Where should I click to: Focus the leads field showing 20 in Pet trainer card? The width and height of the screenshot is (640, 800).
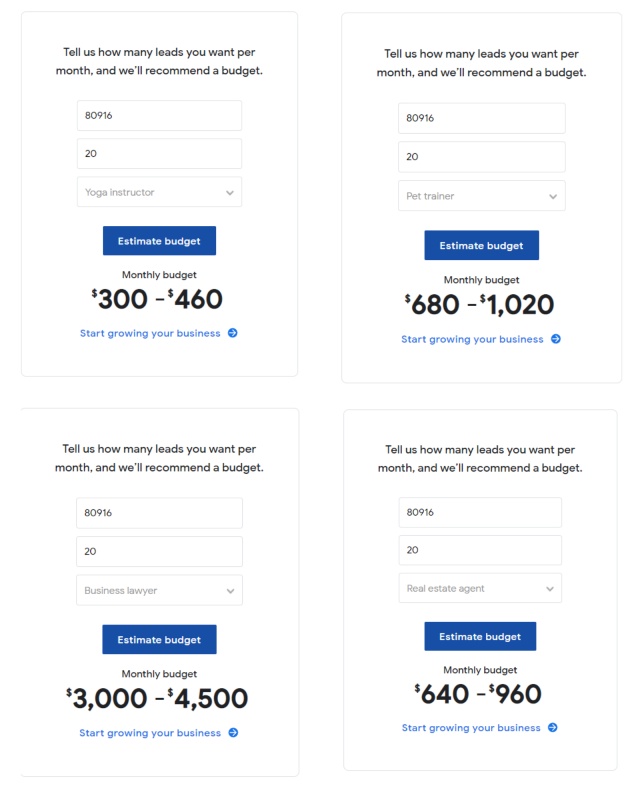point(482,157)
